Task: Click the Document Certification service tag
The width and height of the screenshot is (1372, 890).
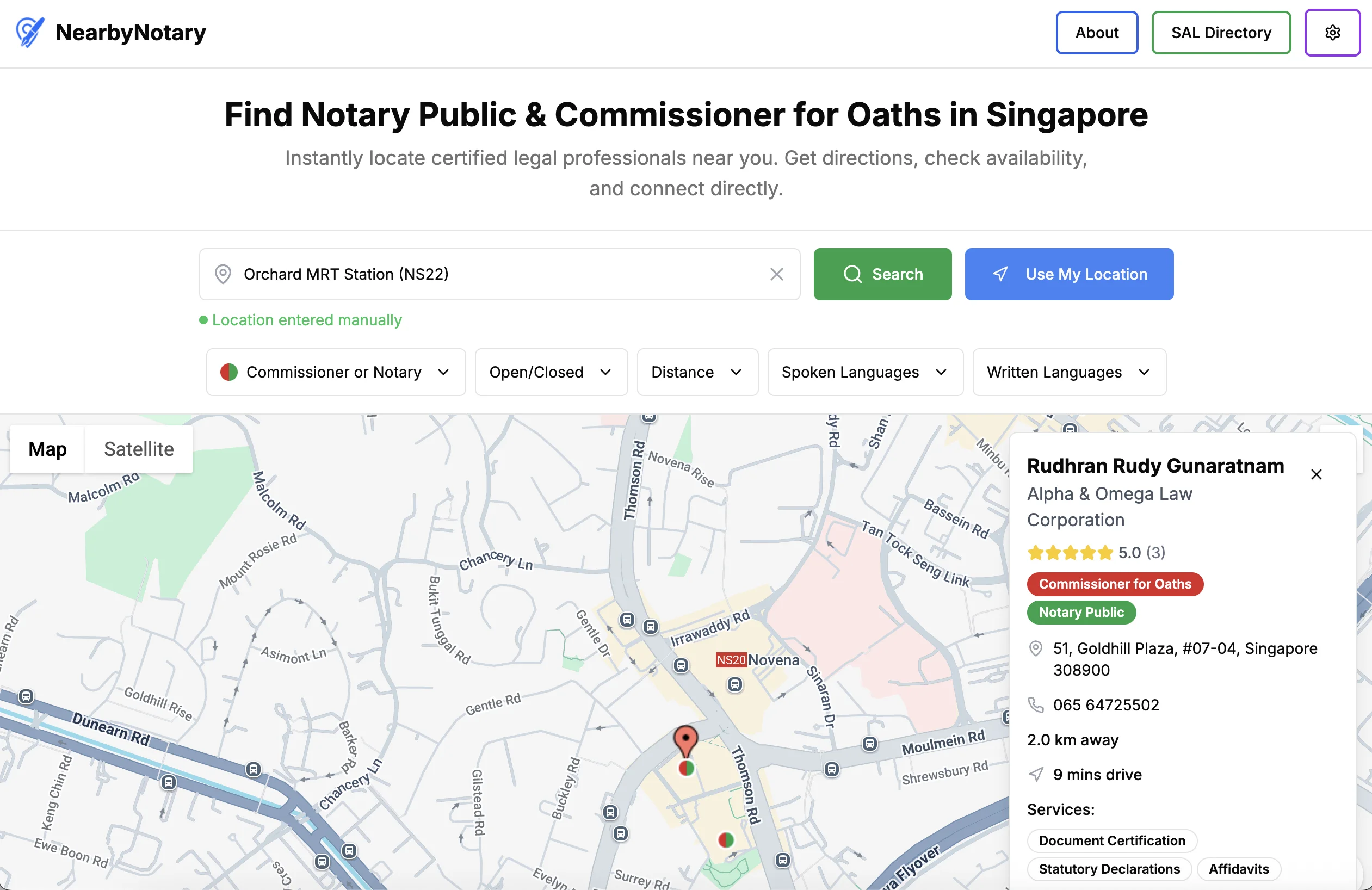Action: tap(1112, 841)
